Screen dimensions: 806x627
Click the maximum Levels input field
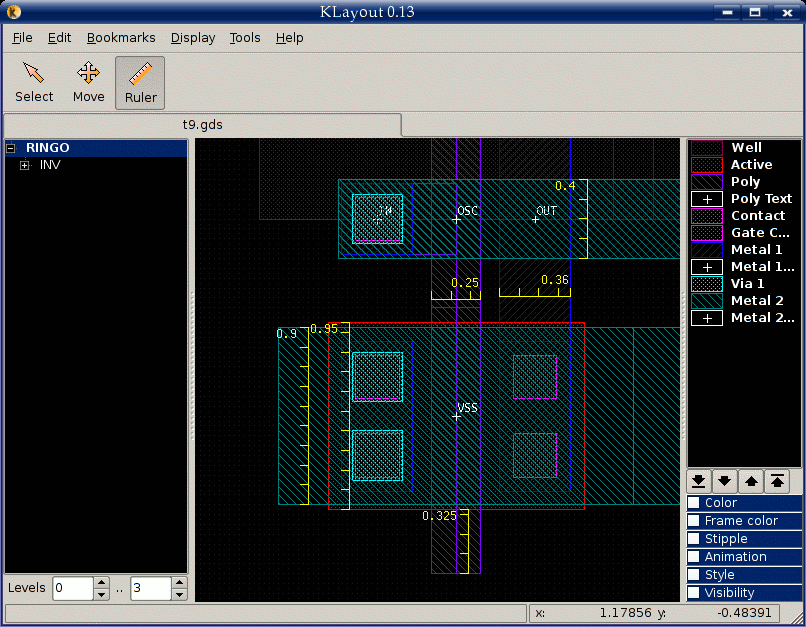(150, 588)
